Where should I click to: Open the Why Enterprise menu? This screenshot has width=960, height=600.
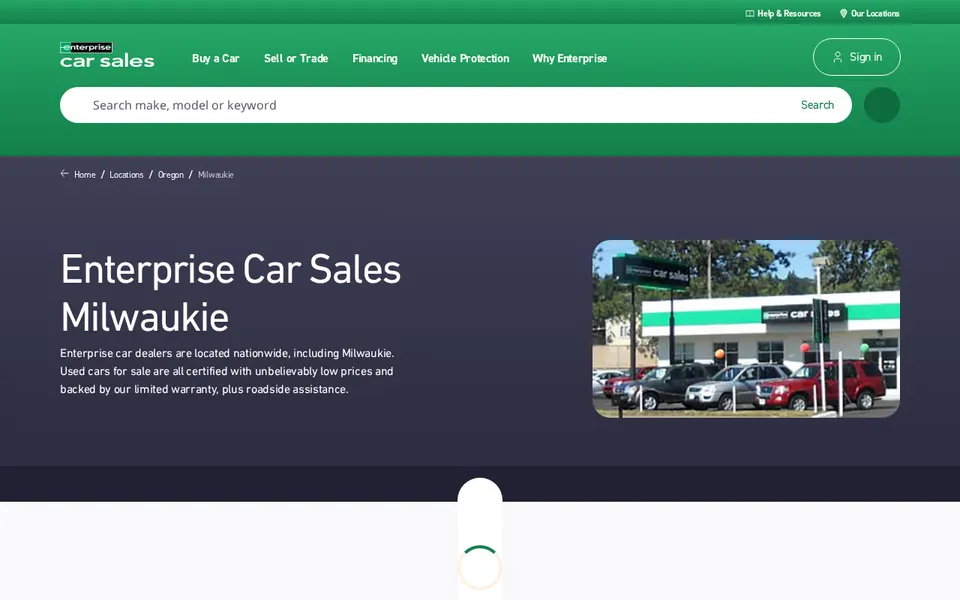point(569,58)
